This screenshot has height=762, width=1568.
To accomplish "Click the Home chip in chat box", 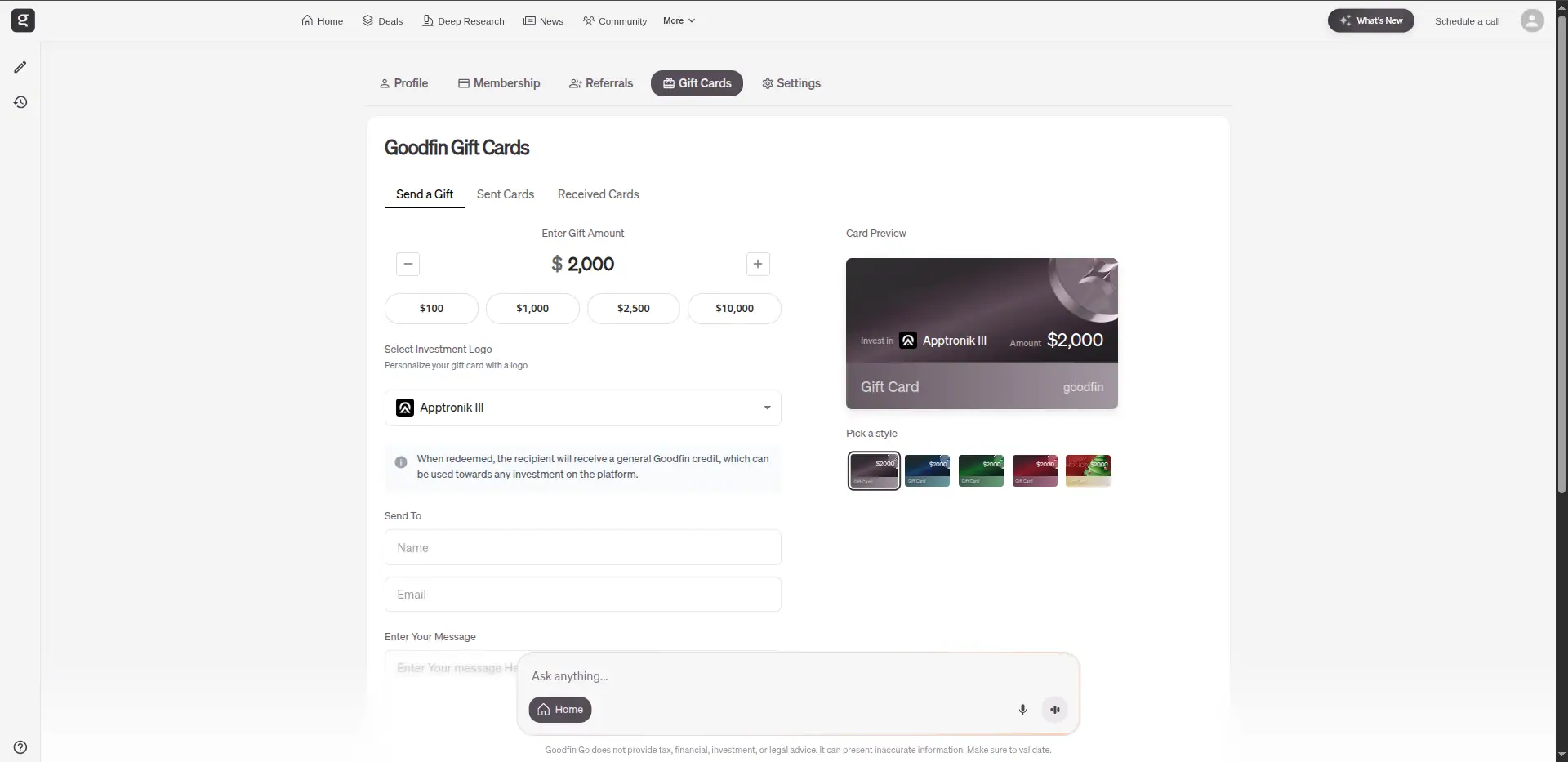I will coord(560,710).
